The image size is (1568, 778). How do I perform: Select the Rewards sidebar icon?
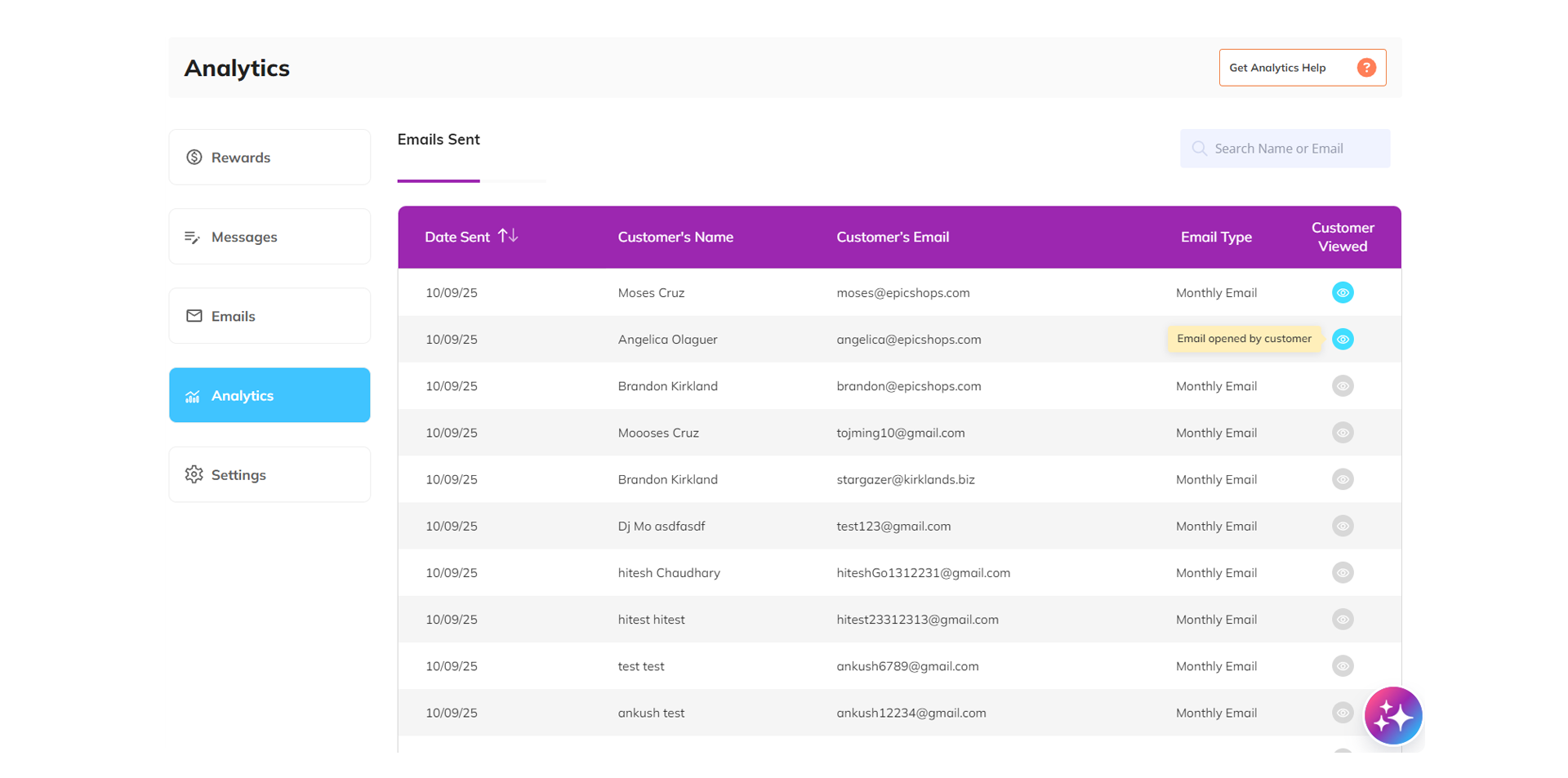(194, 157)
